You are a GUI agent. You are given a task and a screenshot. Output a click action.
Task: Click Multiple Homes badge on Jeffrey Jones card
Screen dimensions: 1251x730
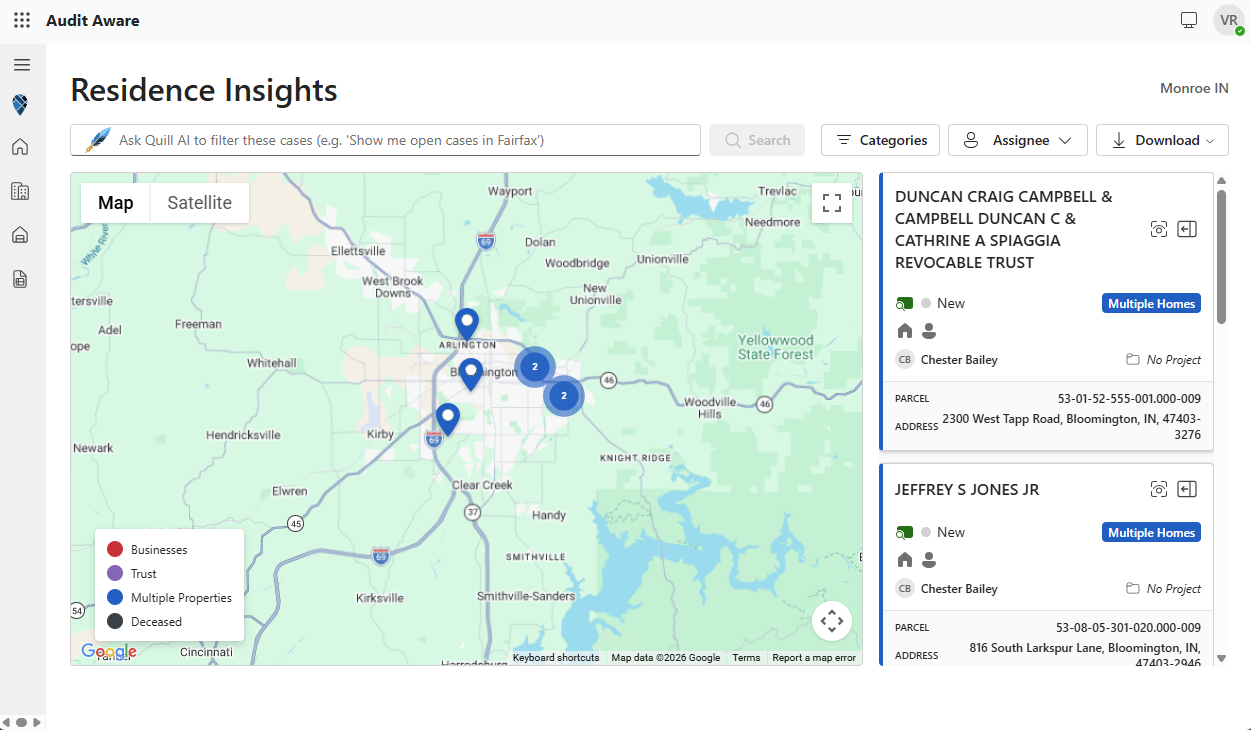(1152, 532)
